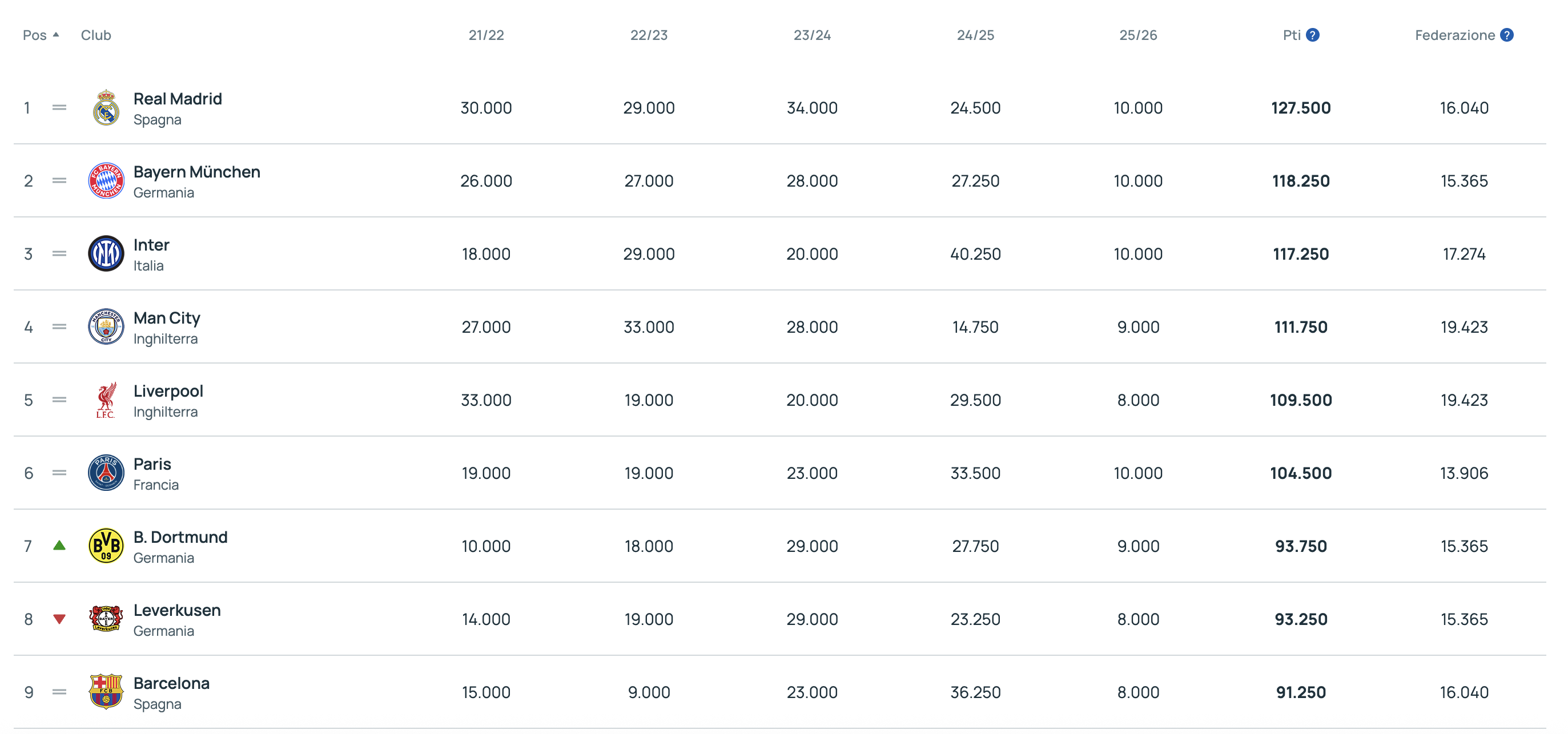
Task: Open the Liverpool club link
Action: tap(168, 391)
